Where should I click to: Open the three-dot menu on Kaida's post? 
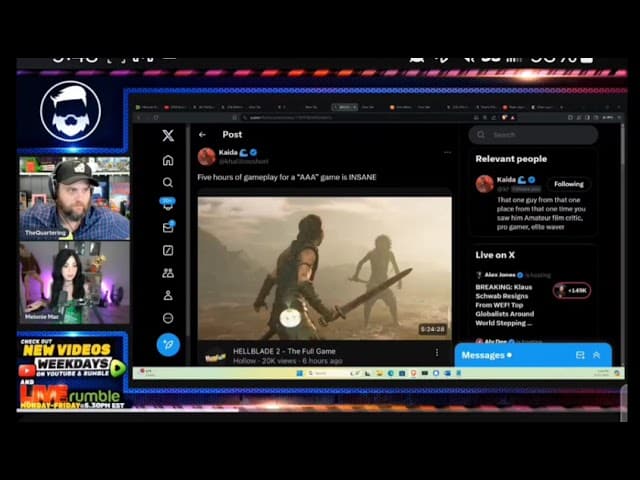click(x=447, y=153)
